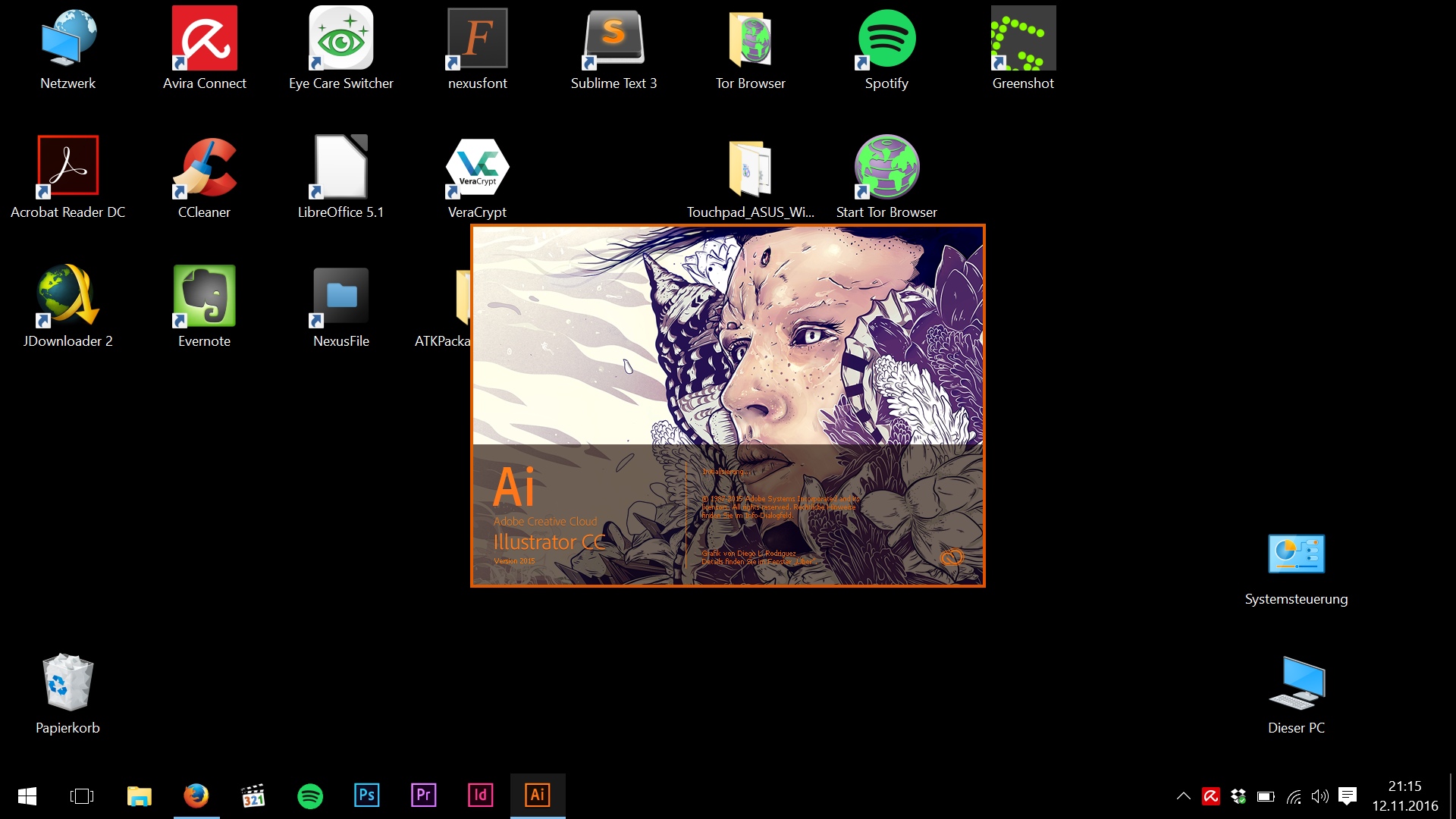Open the Windows Start menu

(27, 796)
